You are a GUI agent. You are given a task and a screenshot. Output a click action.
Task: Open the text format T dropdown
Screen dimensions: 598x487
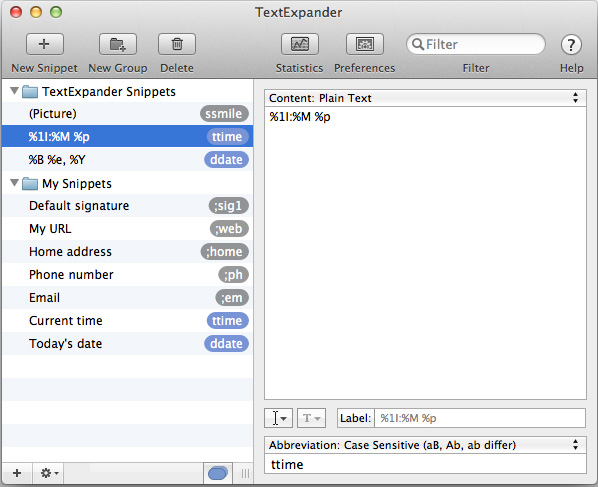pos(311,418)
